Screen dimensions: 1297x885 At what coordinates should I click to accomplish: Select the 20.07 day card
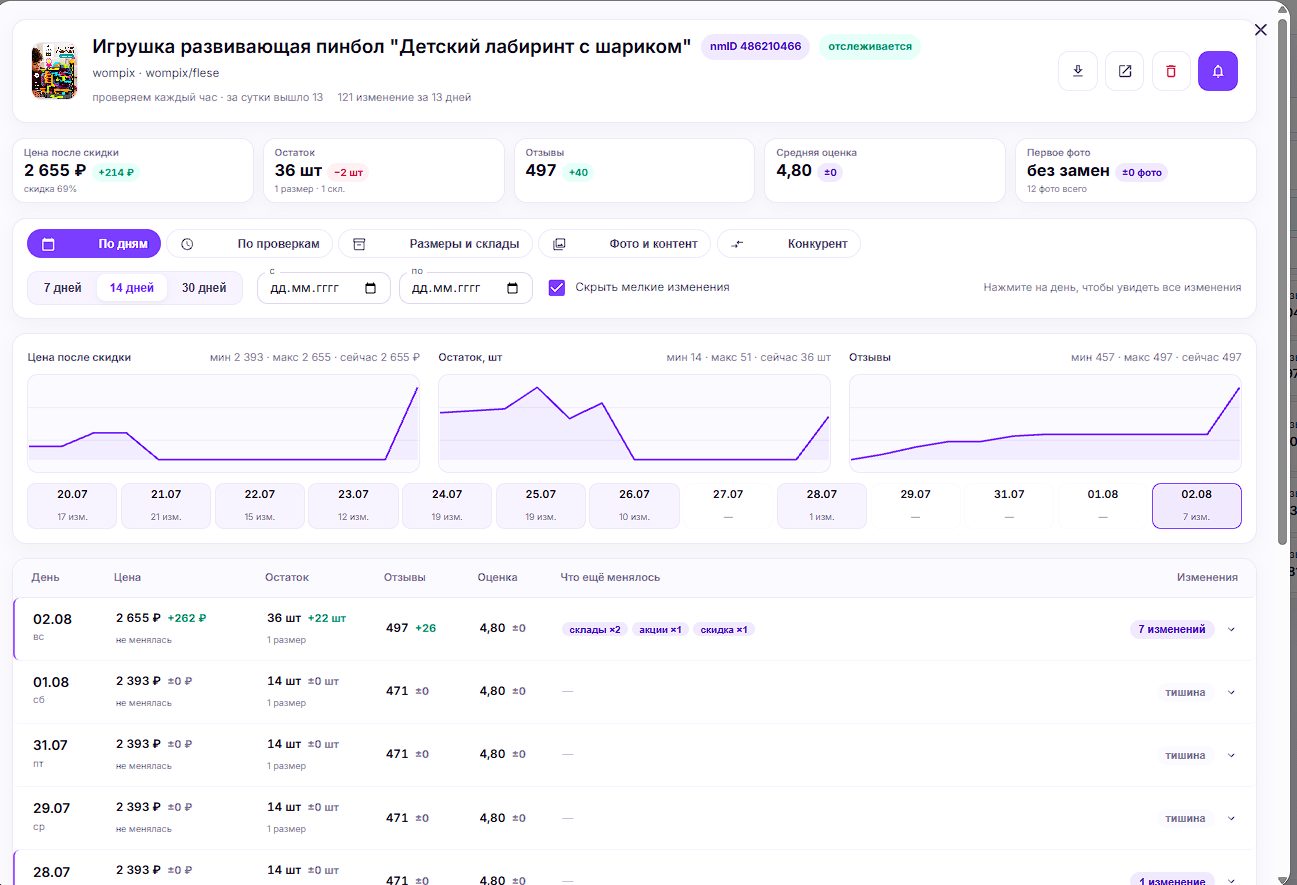(x=72, y=505)
